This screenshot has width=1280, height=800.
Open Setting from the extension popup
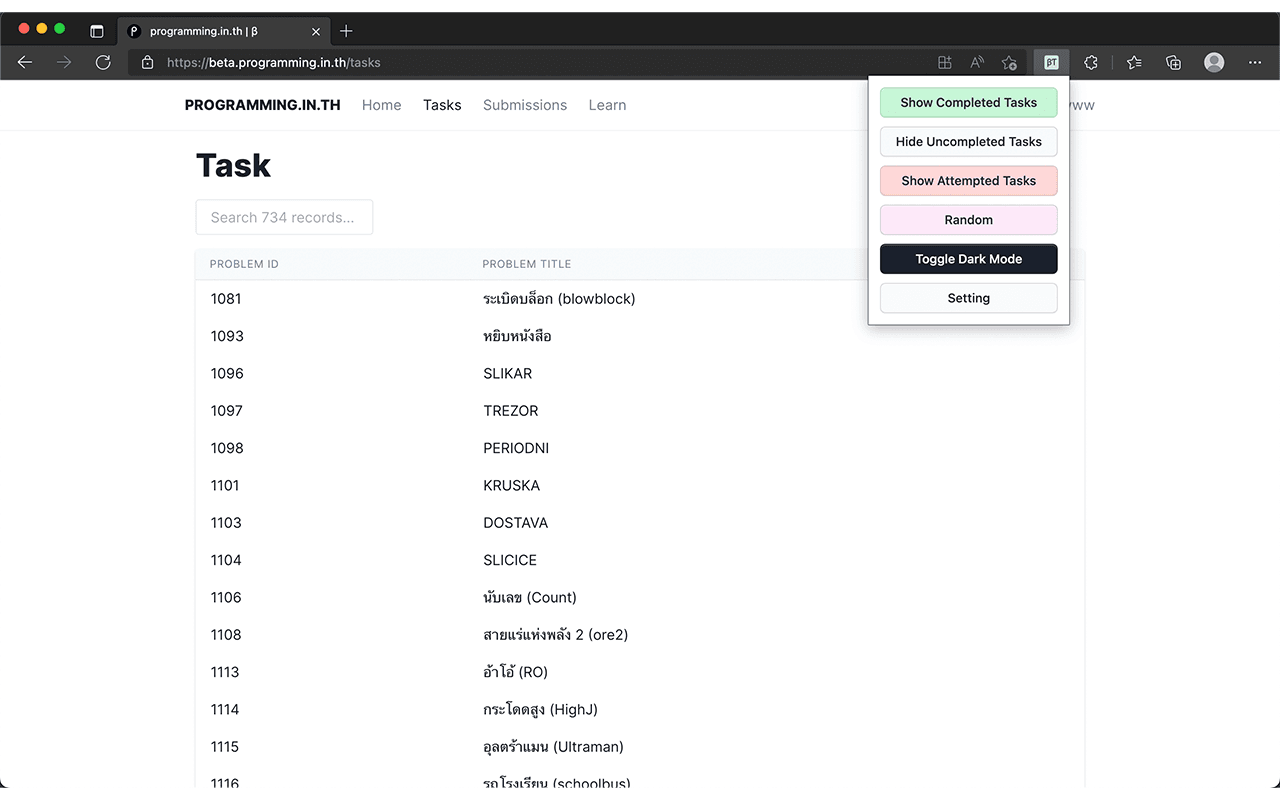[x=968, y=298]
